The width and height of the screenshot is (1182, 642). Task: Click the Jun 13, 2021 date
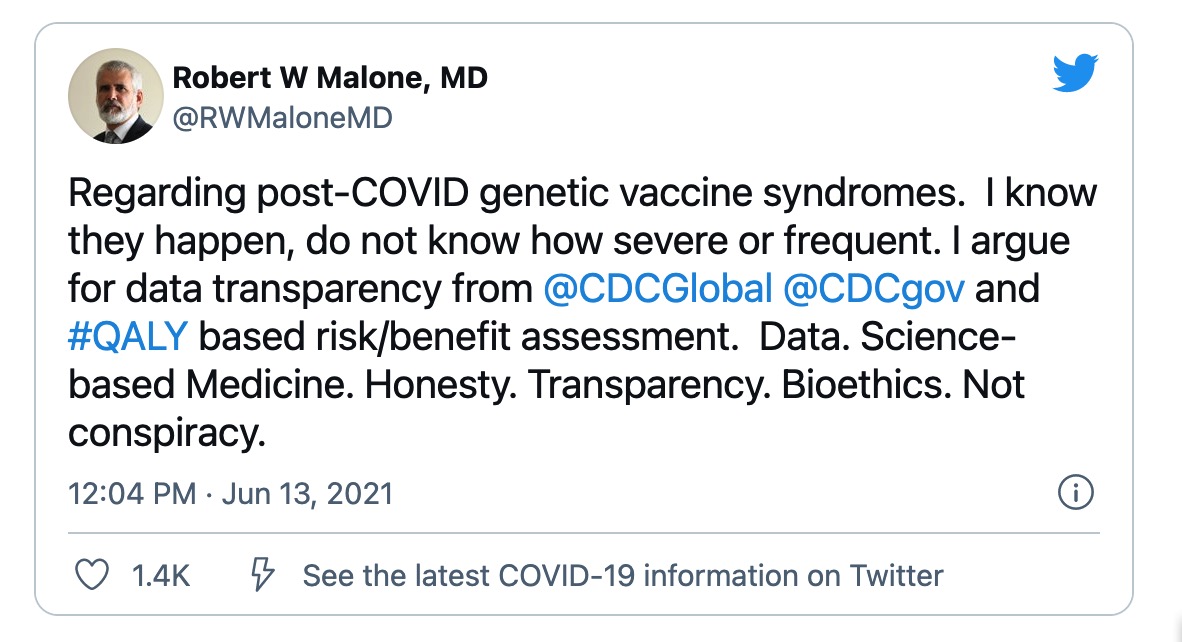[308, 494]
